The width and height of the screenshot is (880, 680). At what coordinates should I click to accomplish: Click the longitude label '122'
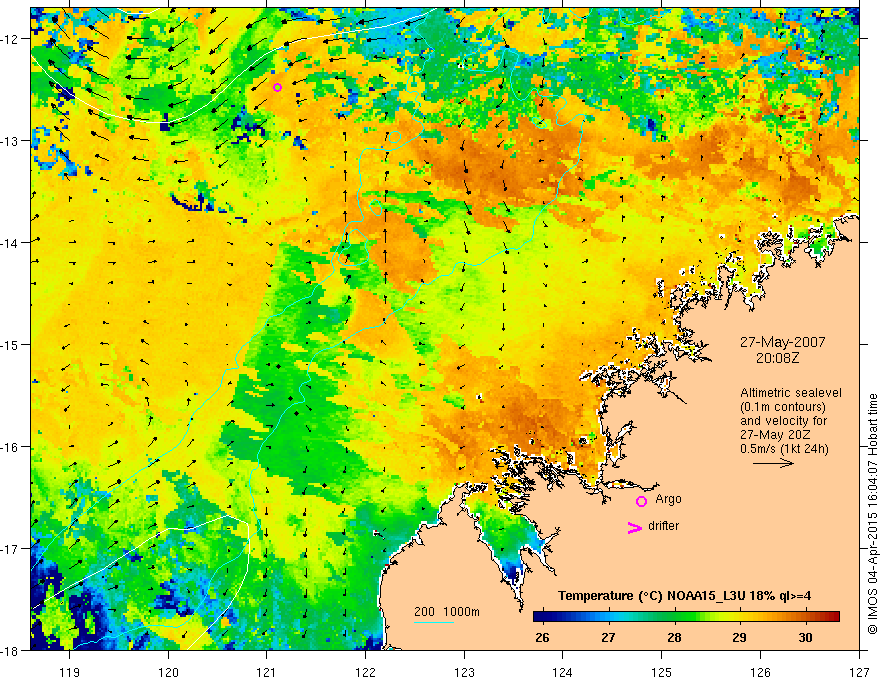pyautogui.click(x=365, y=672)
